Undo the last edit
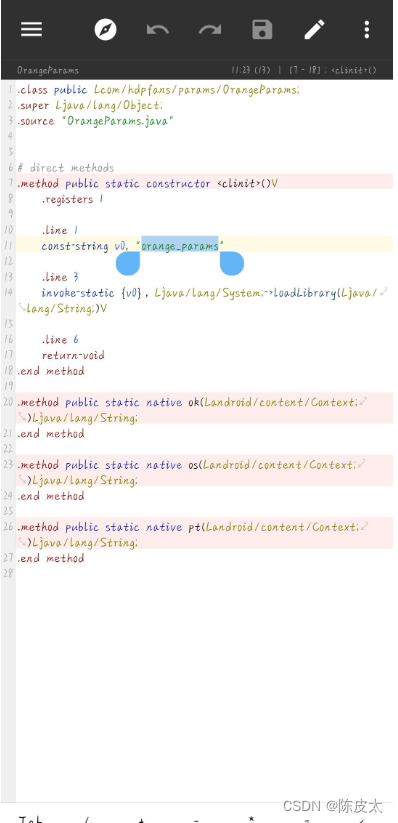 tap(158, 29)
